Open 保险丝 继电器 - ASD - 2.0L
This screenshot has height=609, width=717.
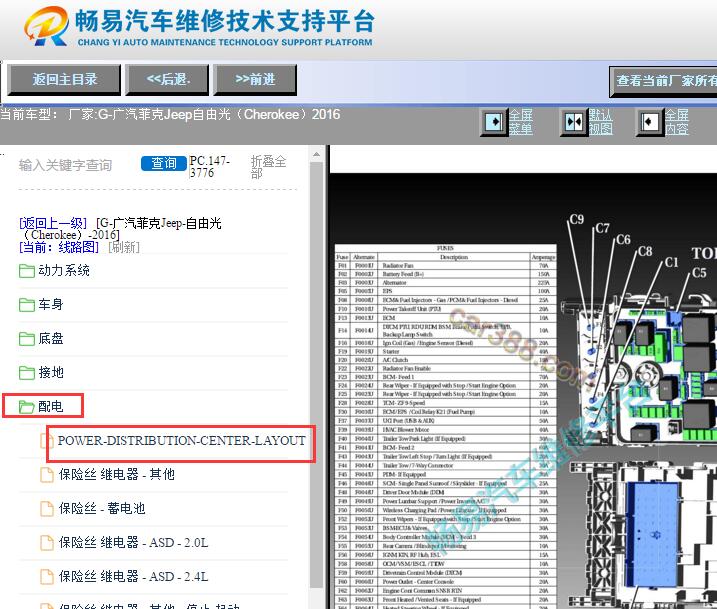133,543
